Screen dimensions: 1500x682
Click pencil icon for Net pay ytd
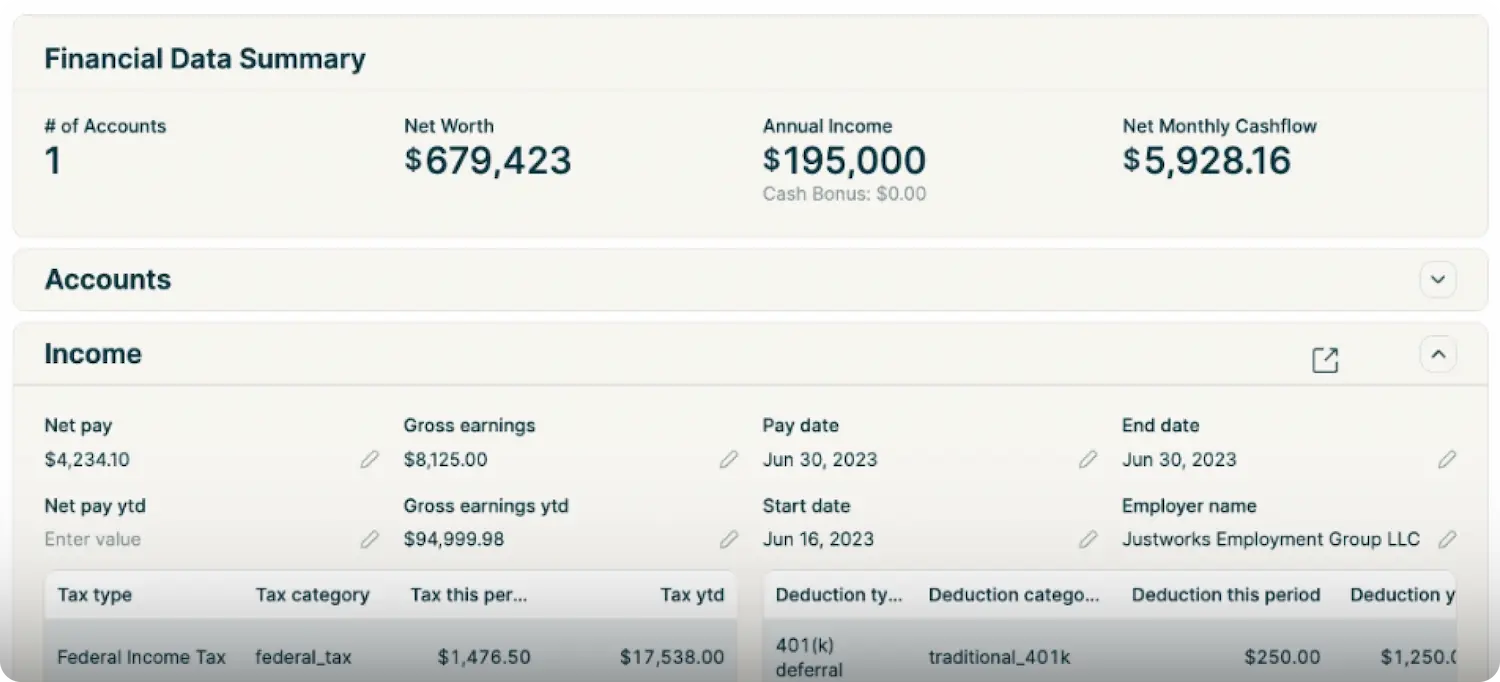370,540
